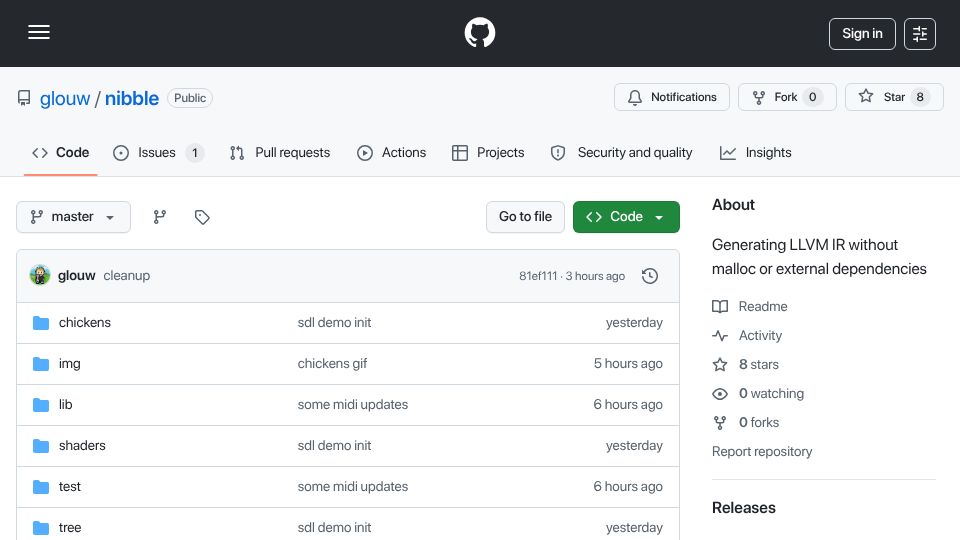Open the Actions tab
This screenshot has width=960, height=540.
tap(391, 152)
